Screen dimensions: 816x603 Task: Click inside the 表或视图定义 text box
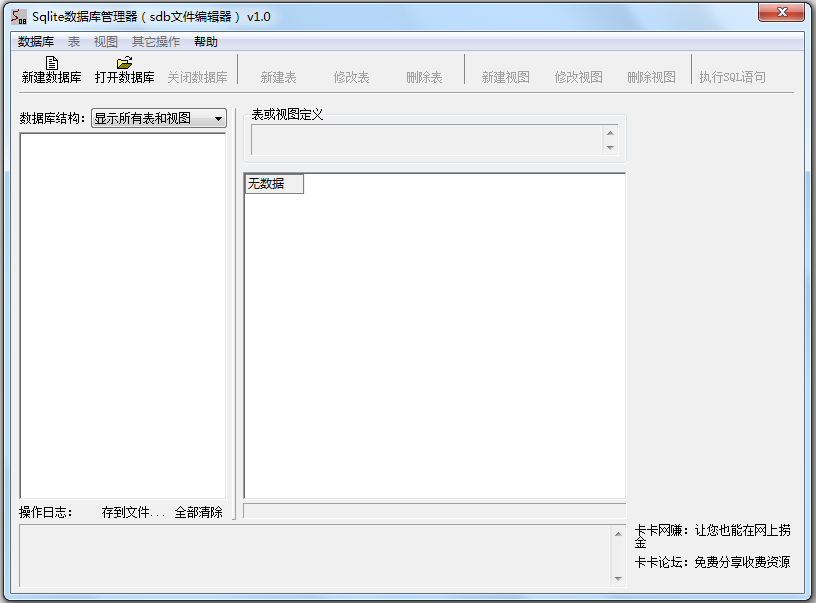tap(427, 140)
